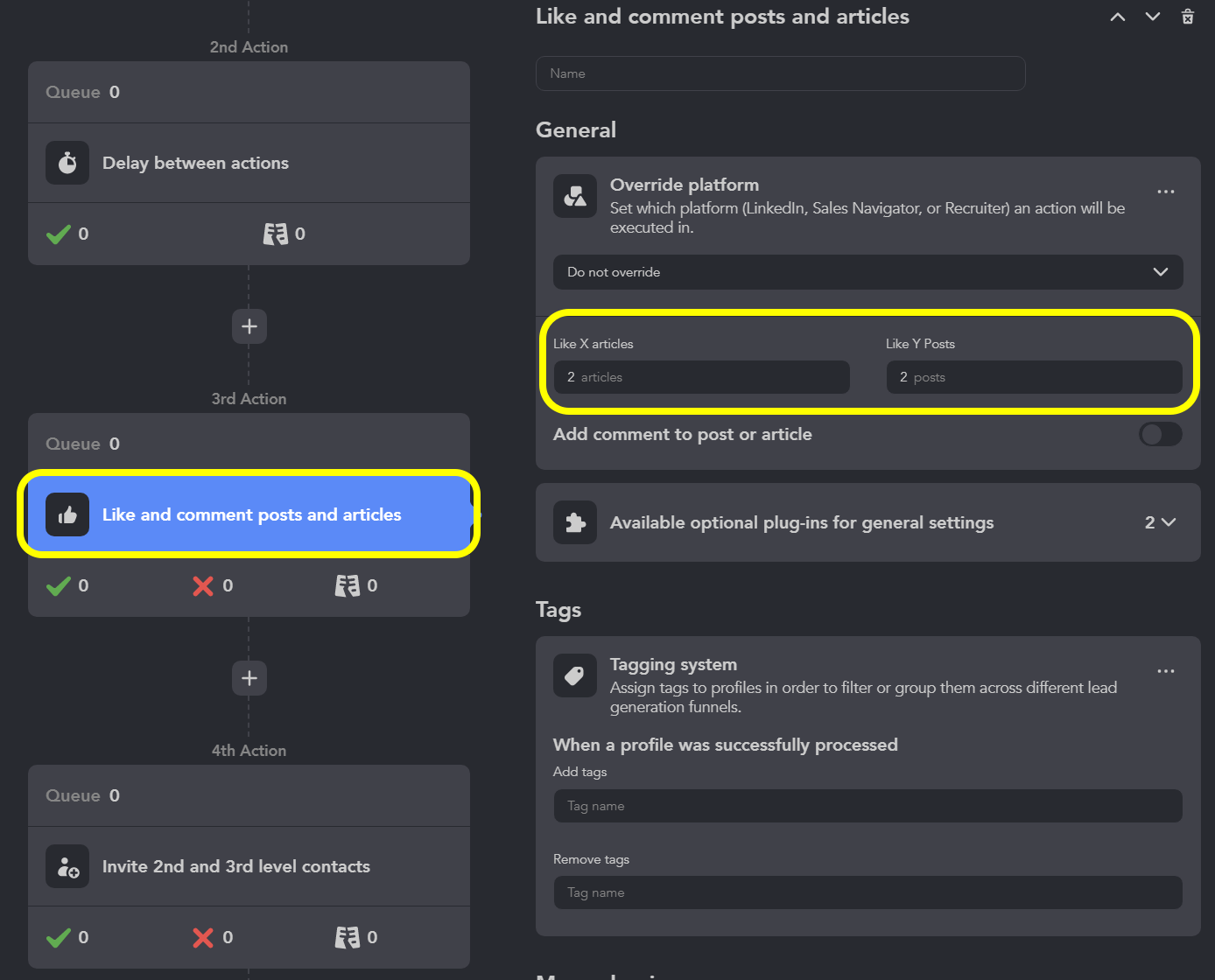
Task: Open the three-dot menu for Tagging system
Action: coord(1166,671)
